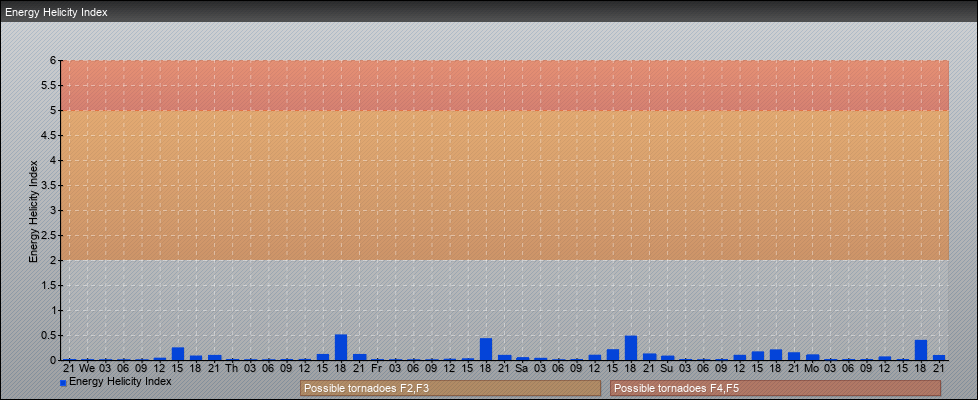Select the Friday 18 bar

tap(486, 349)
